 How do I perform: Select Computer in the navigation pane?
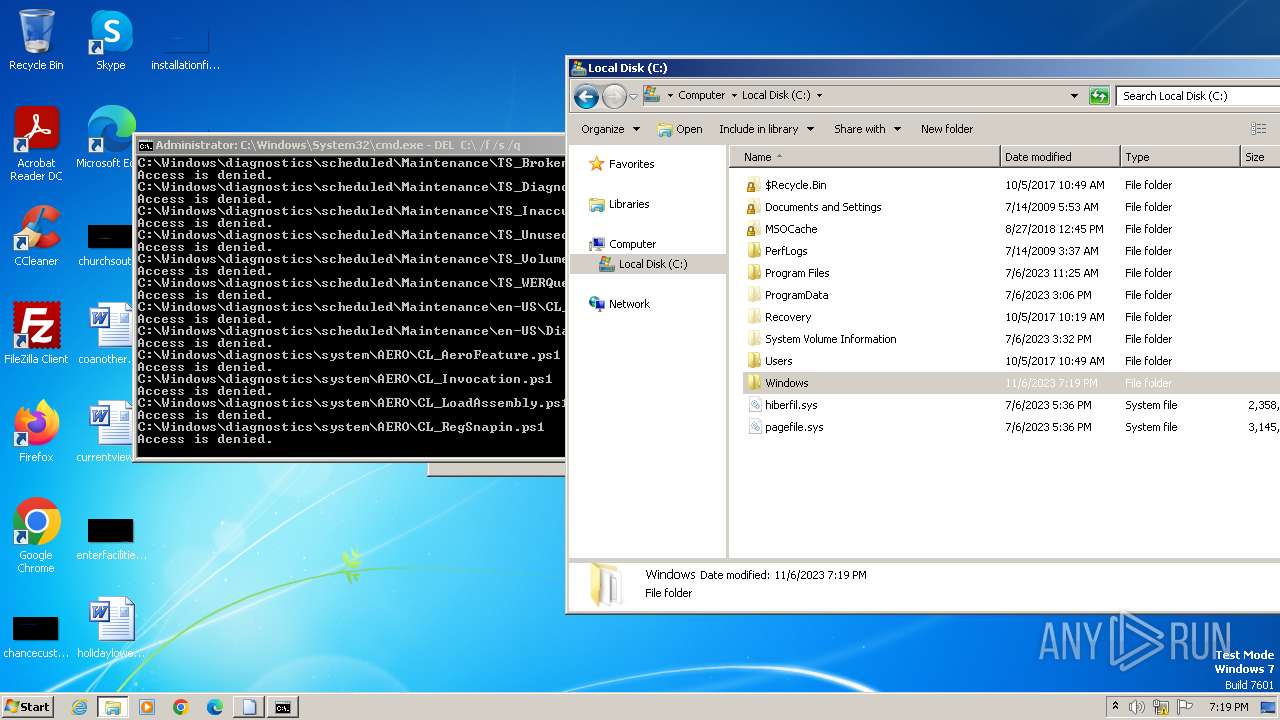tap(623, 244)
